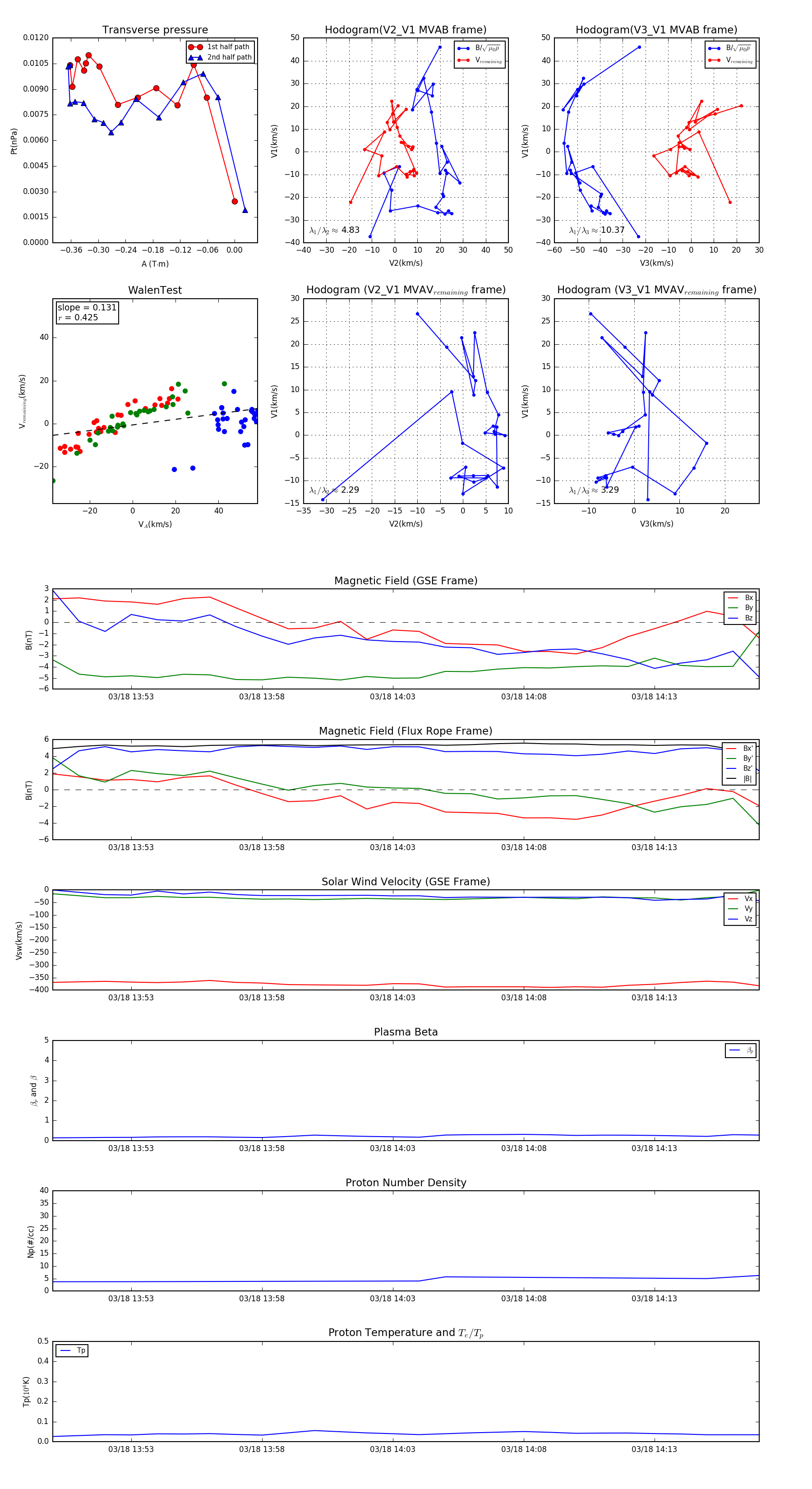Click the 'Hodogram (V3_V1 MVAV remaining frame)' title
The height and width of the screenshot is (1489, 812).
pyautogui.click(x=656, y=290)
